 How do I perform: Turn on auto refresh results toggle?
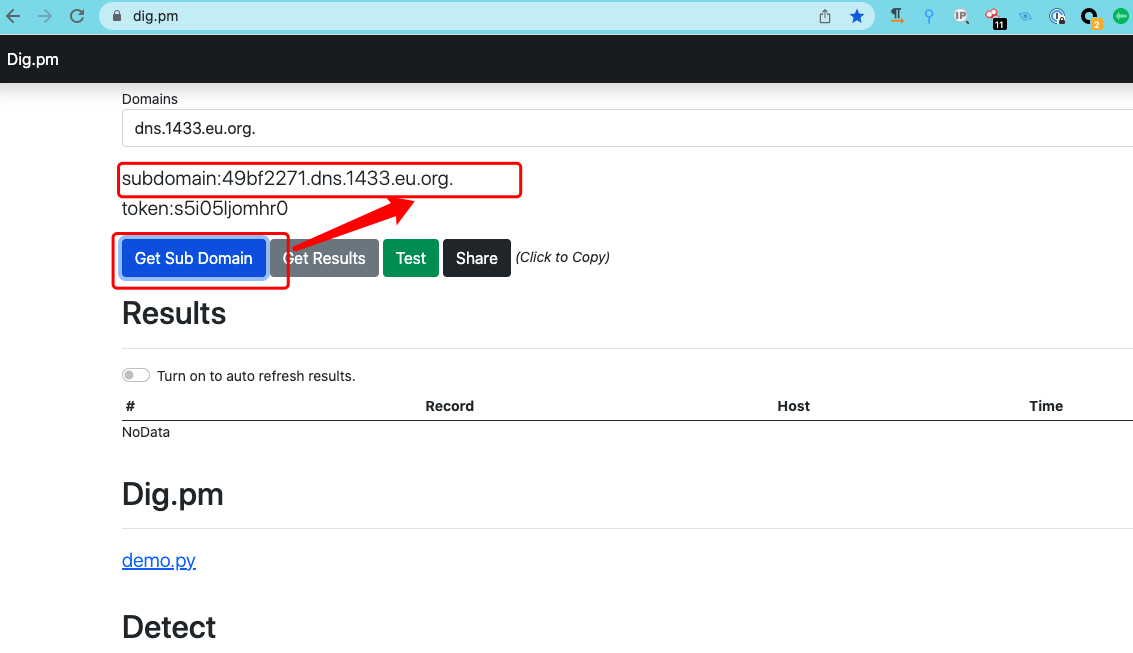point(135,376)
